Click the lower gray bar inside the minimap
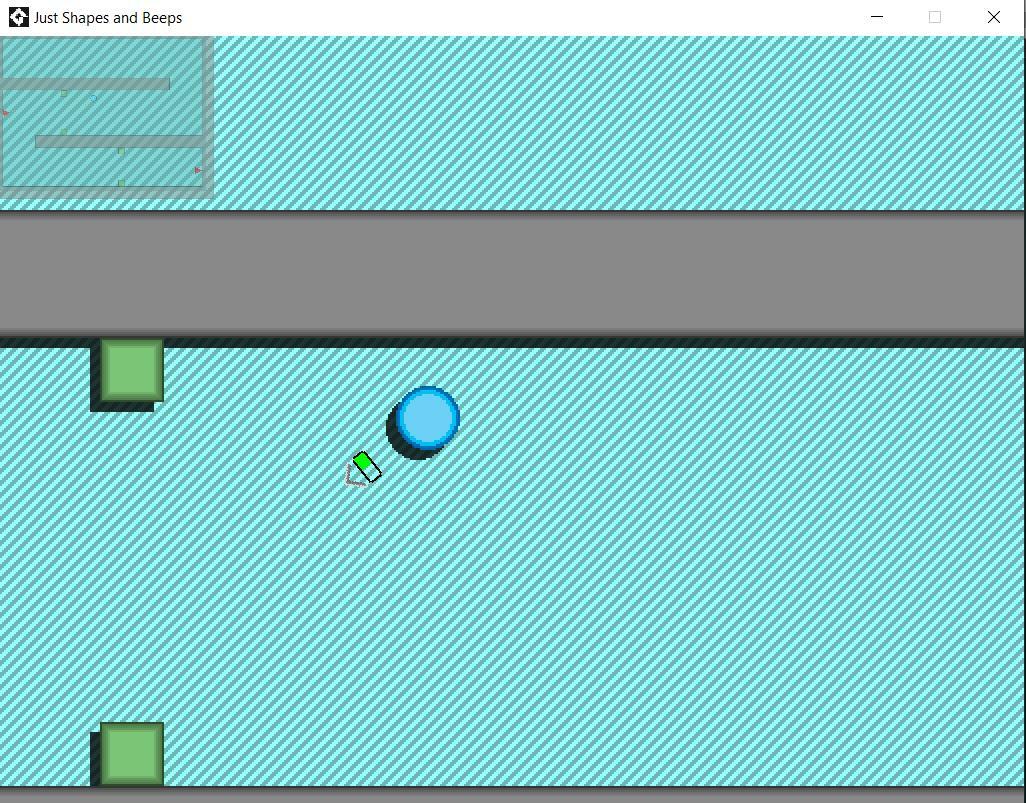The width and height of the screenshot is (1026, 803). coord(118,142)
